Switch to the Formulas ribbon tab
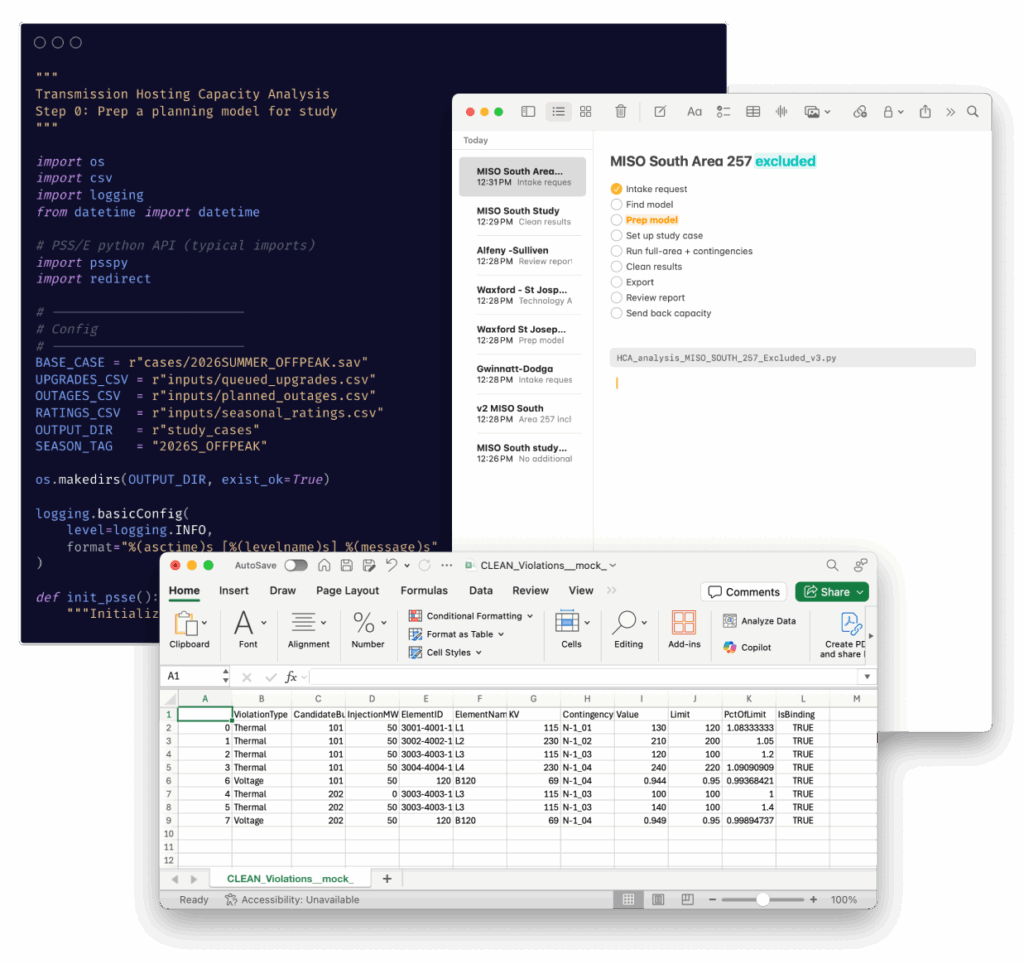1024x964 pixels. (x=424, y=591)
